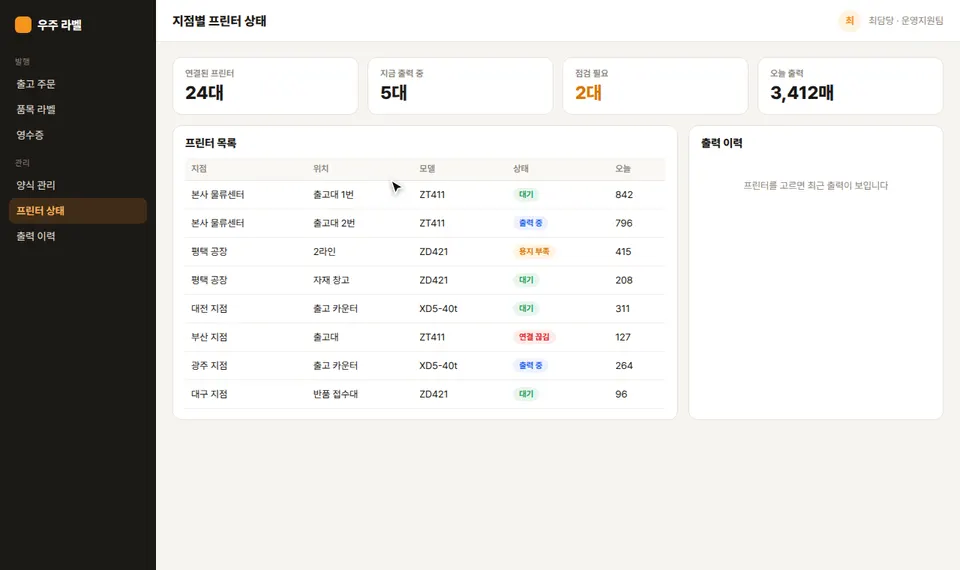Viewport: 960px width, 570px height.
Task: Click the 지금 출력 중 5대 card
Action: (460, 86)
